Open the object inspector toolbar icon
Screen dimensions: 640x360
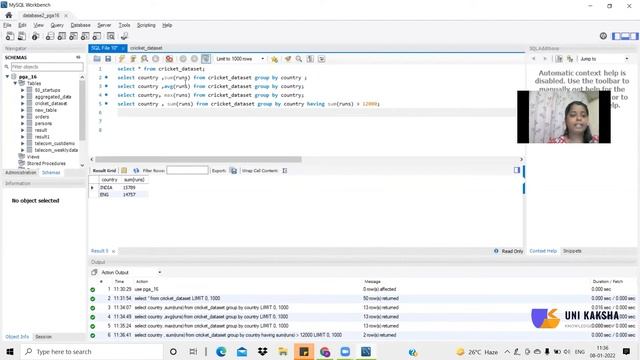click(36, 36)
